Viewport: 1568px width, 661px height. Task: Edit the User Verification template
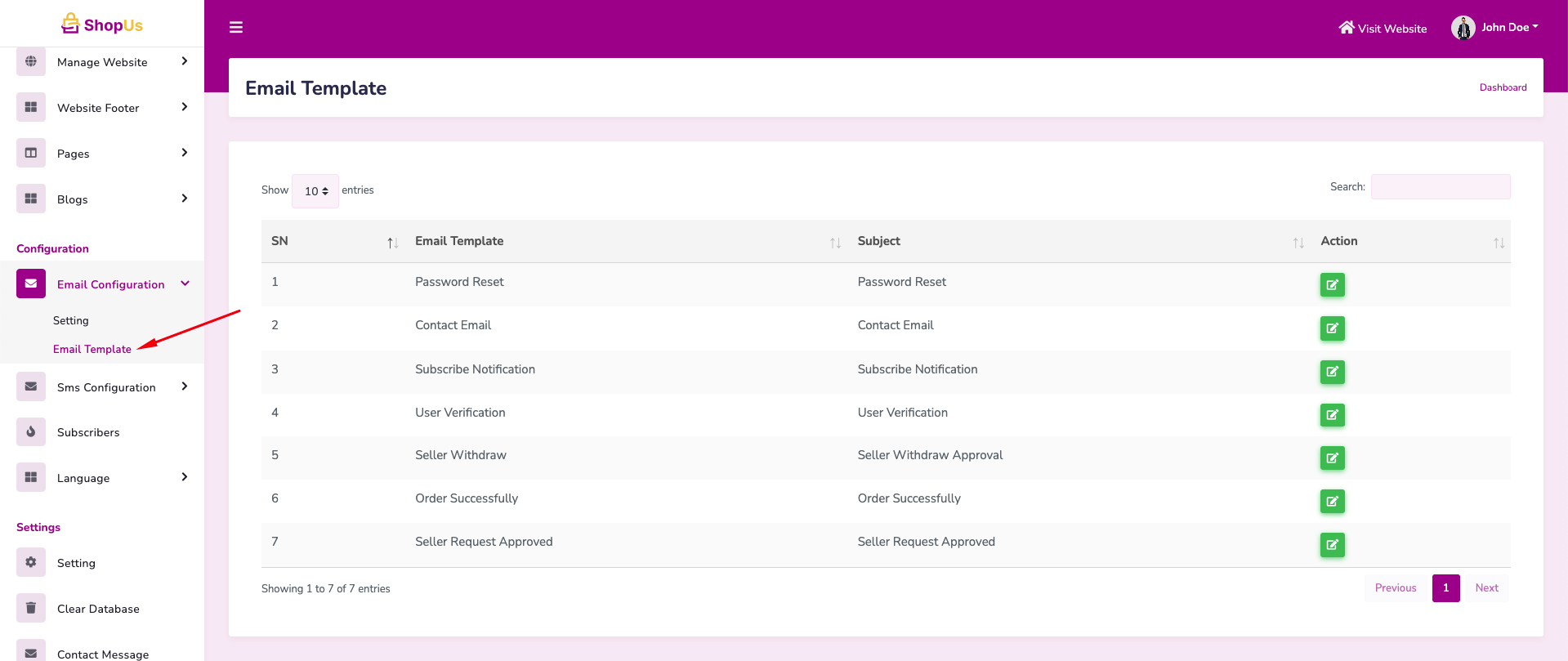(1332, 415)
